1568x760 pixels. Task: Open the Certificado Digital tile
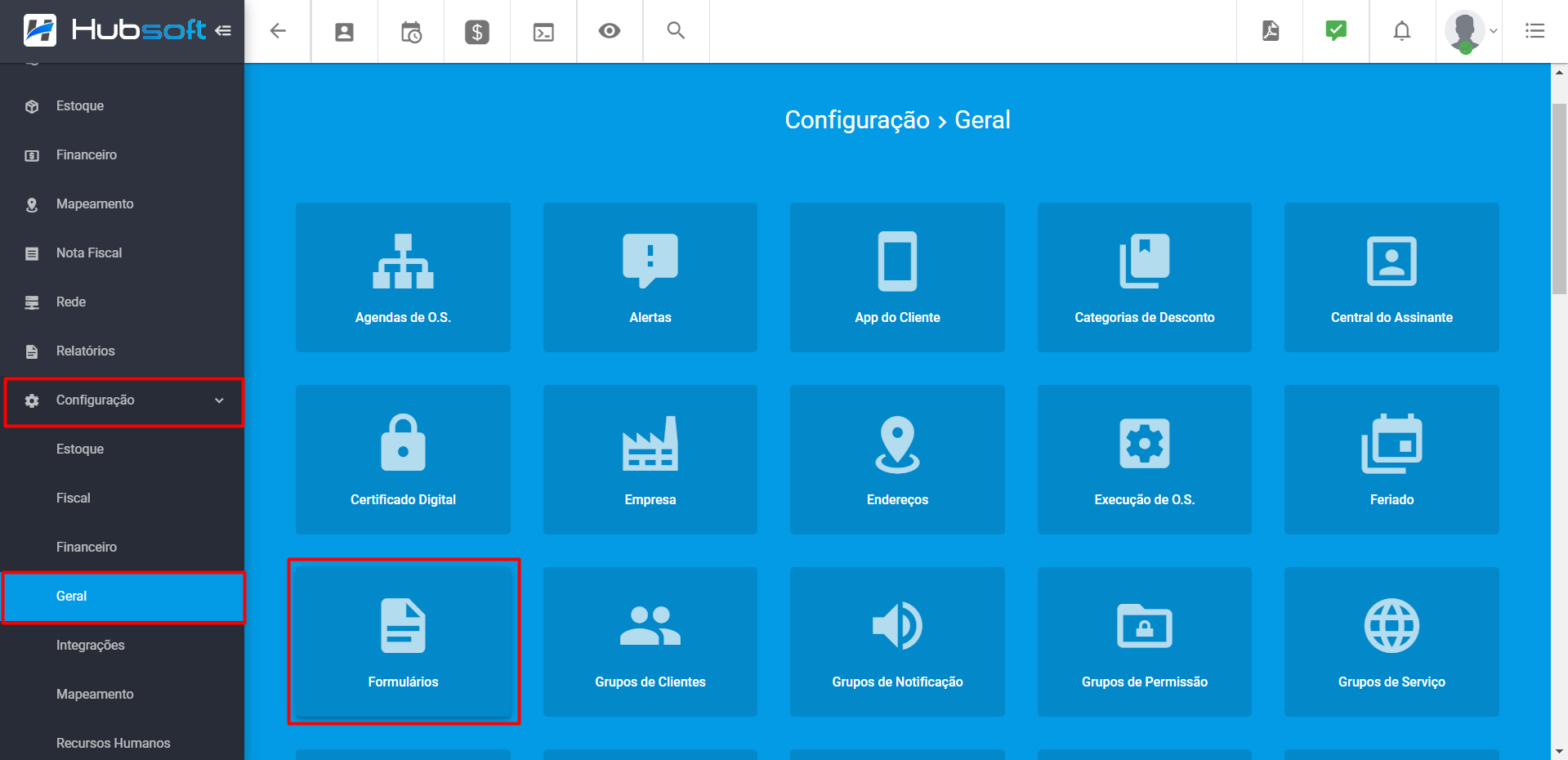pyautogui.click(x=403, y=459)
